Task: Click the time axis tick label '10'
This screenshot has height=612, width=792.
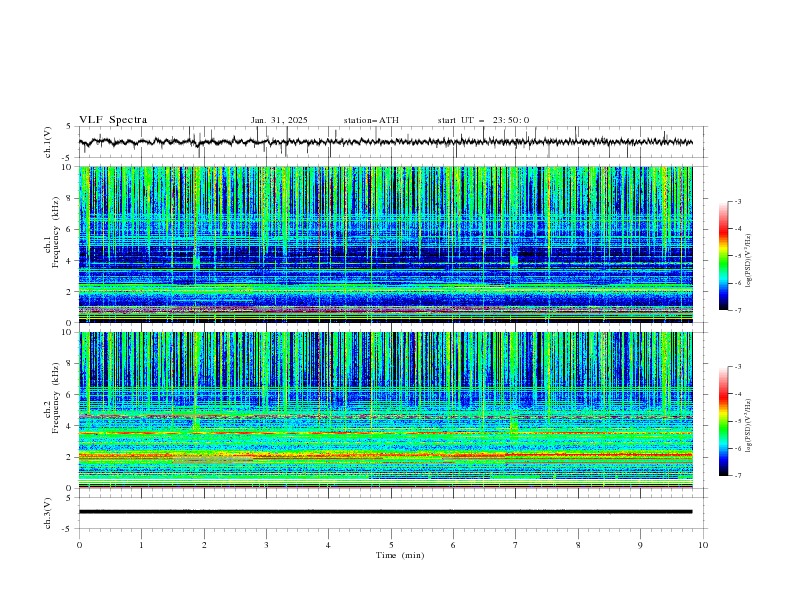Action: 703,545
